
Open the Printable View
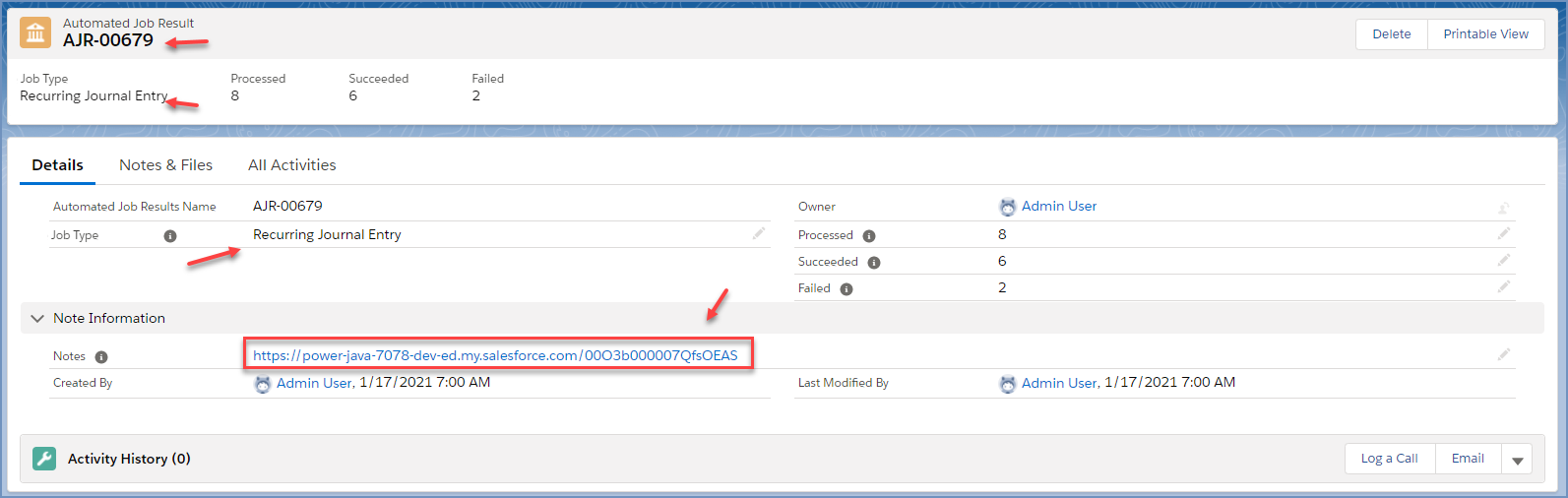(1485, 34)
